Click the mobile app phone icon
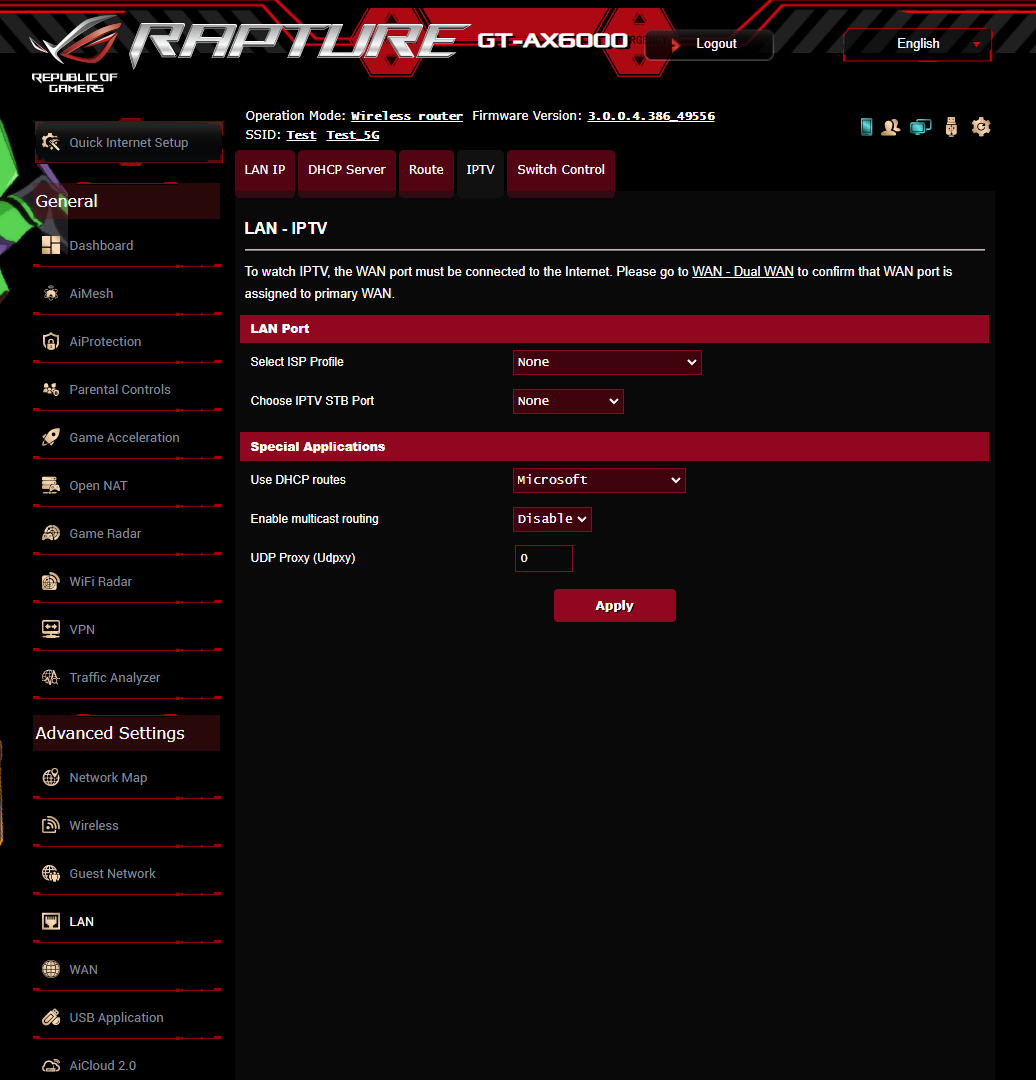This screenshot has height=1080, width=1036. pos(867,127)
